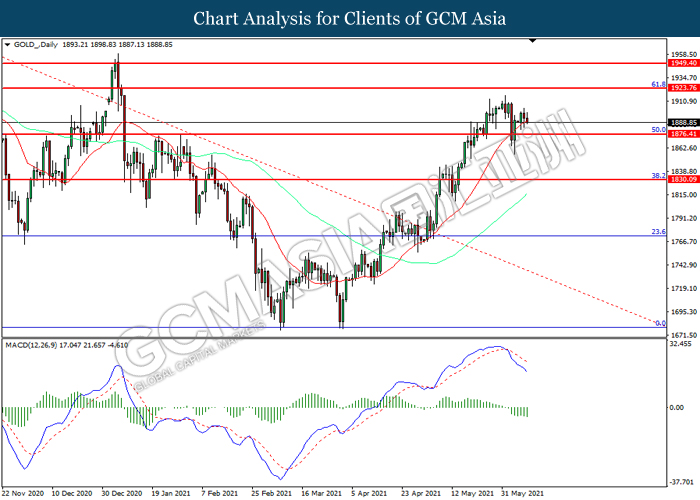
Task: Click the 19 Jan 2021 date label
Action: tap(172, 493)
